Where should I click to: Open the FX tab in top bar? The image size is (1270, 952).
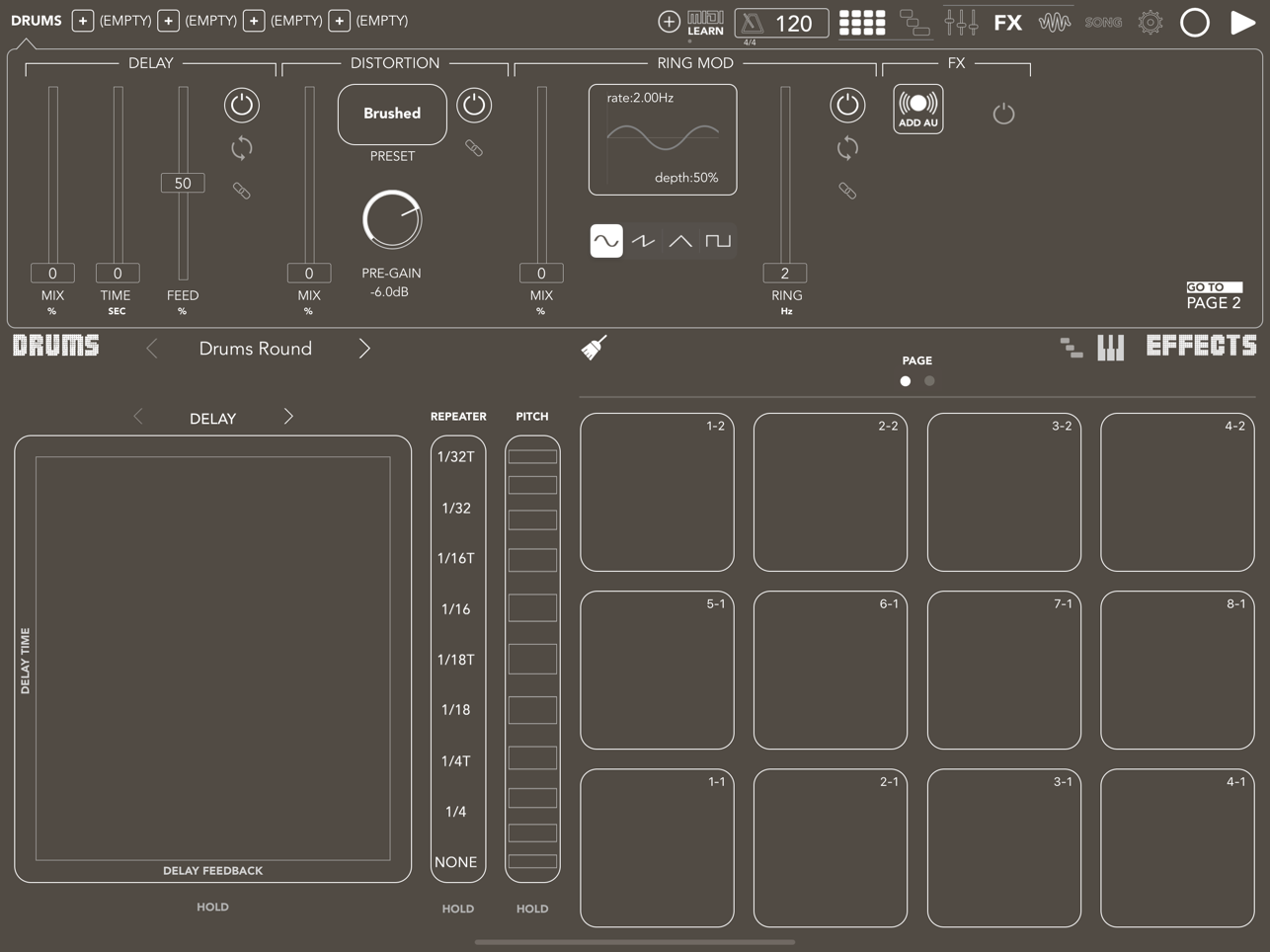[1007, 22]
